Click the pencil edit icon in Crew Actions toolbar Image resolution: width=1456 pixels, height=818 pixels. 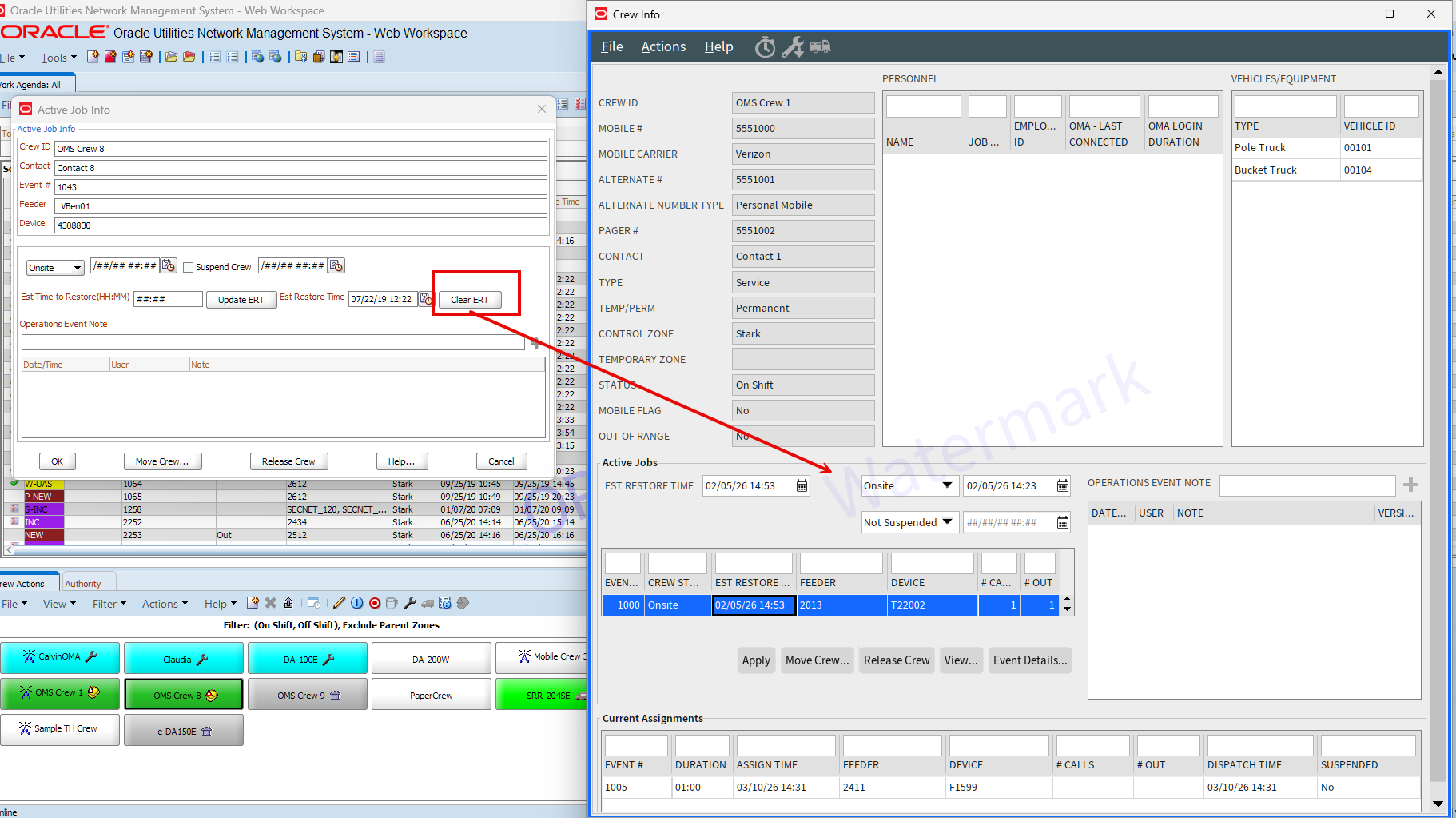(x=340, y=604)
